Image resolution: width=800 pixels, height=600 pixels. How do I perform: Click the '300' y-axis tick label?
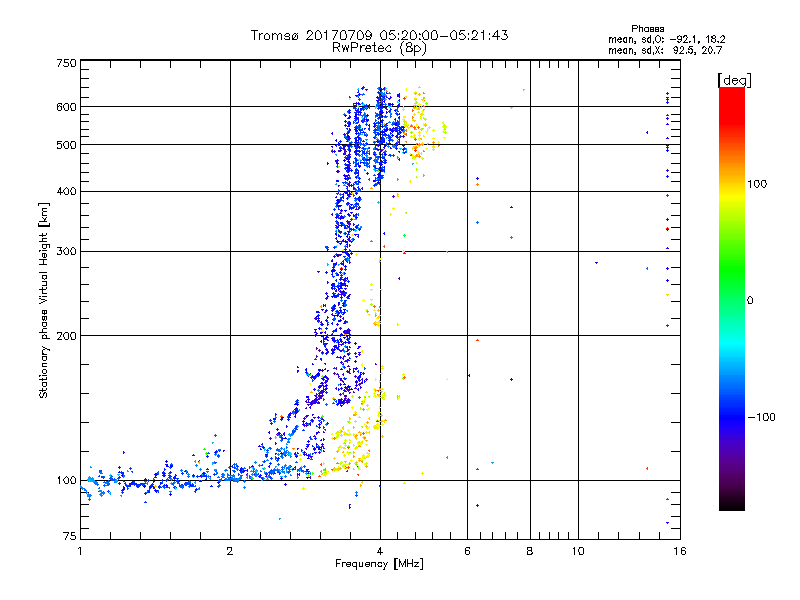pos(66,252)
